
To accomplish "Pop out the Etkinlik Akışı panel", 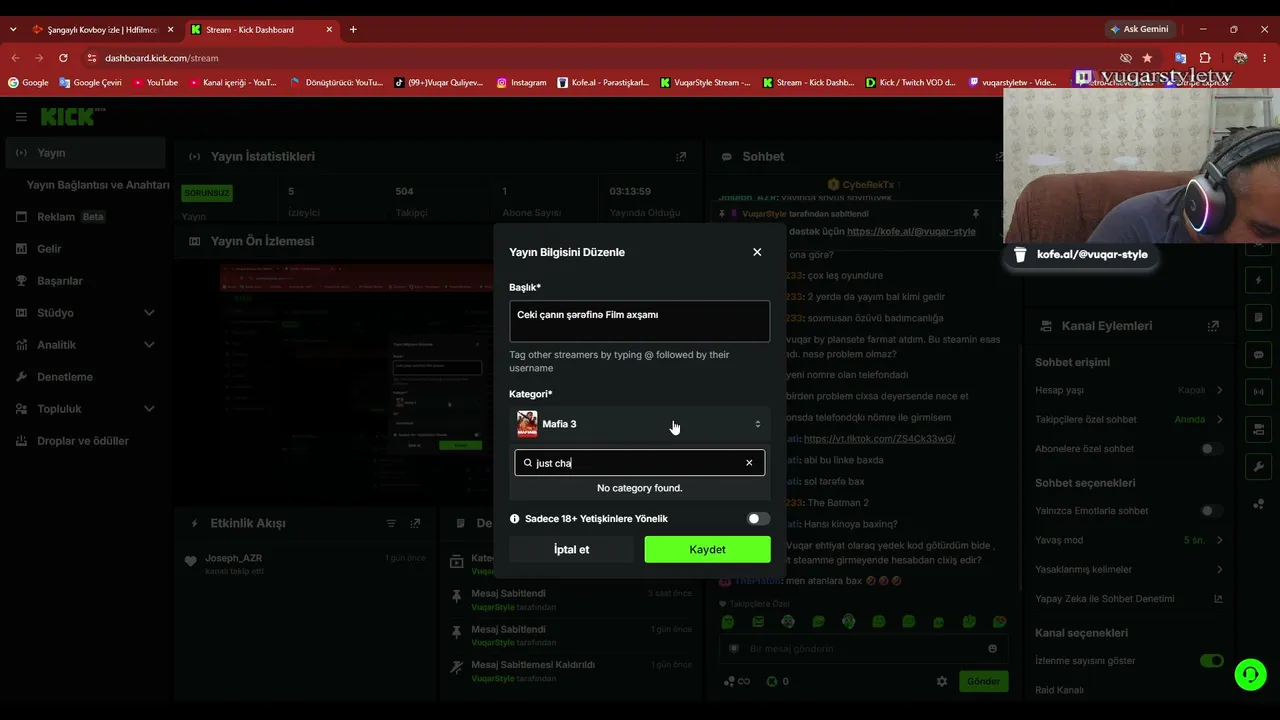I will click(415, 523).
